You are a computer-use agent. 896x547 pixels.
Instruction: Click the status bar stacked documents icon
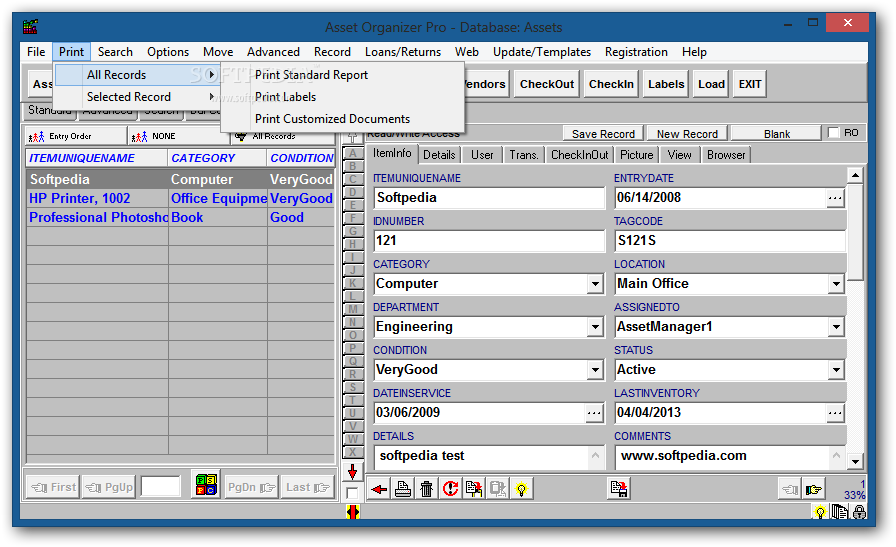pyautogui.click(x=839, y=512)
